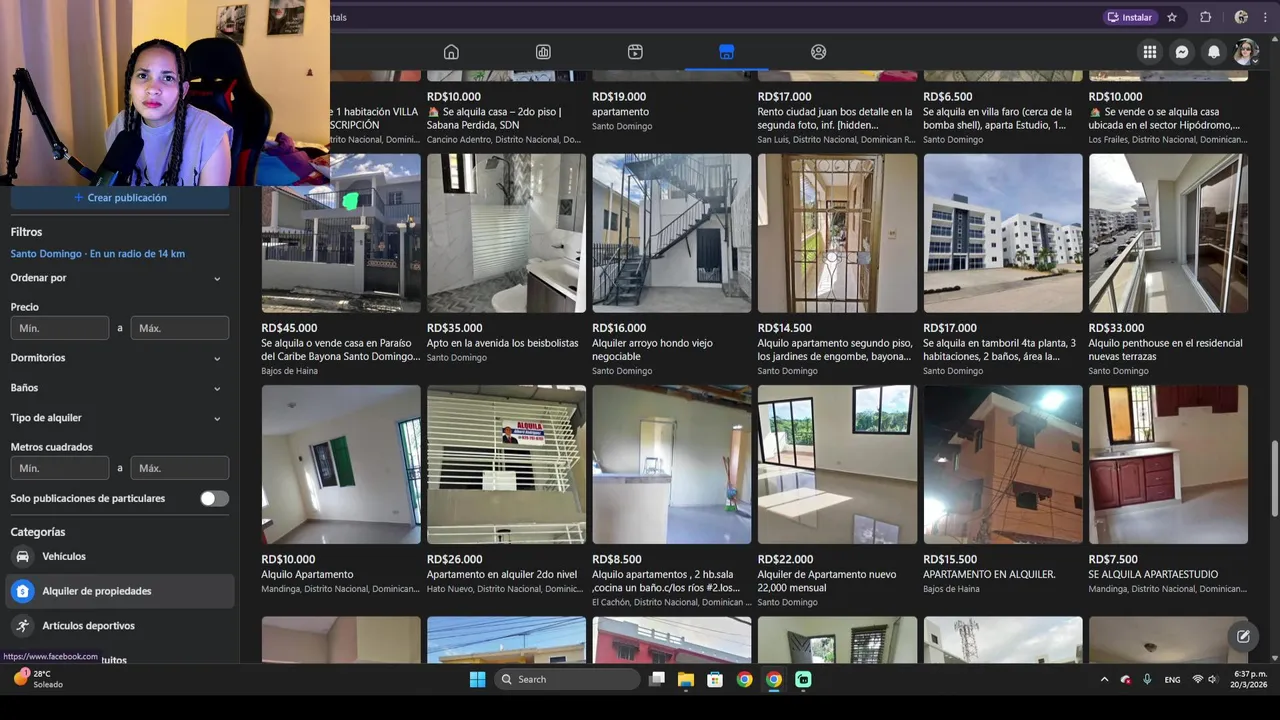Click Crear publicación button
This screenshot has height=720, width=1280.
(x=120, y=198)
